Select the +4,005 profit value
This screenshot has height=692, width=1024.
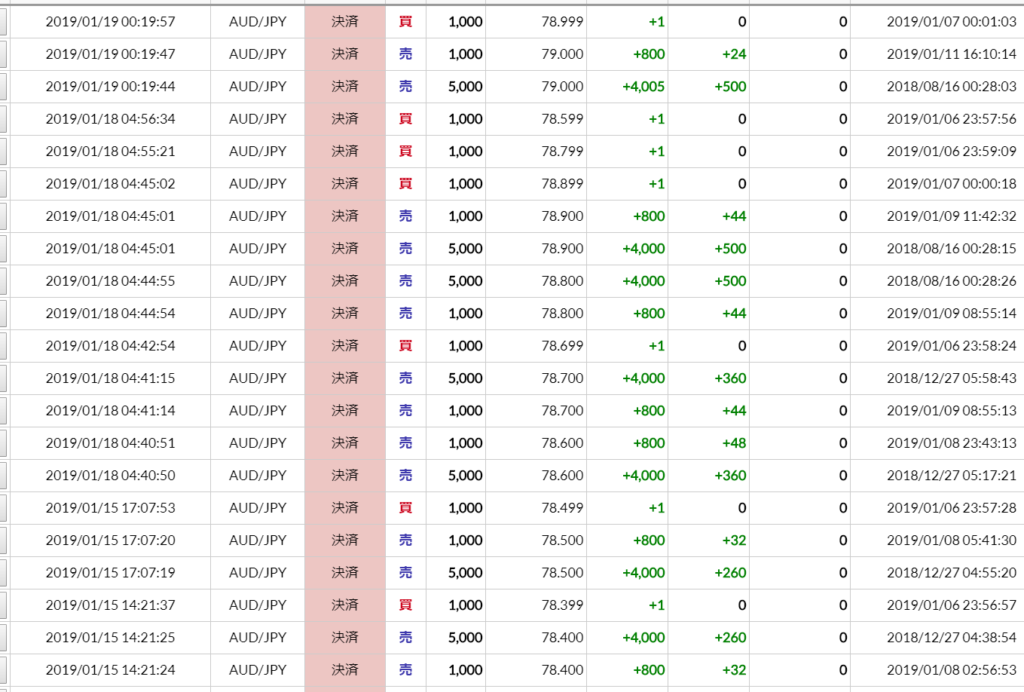point(643,87)
